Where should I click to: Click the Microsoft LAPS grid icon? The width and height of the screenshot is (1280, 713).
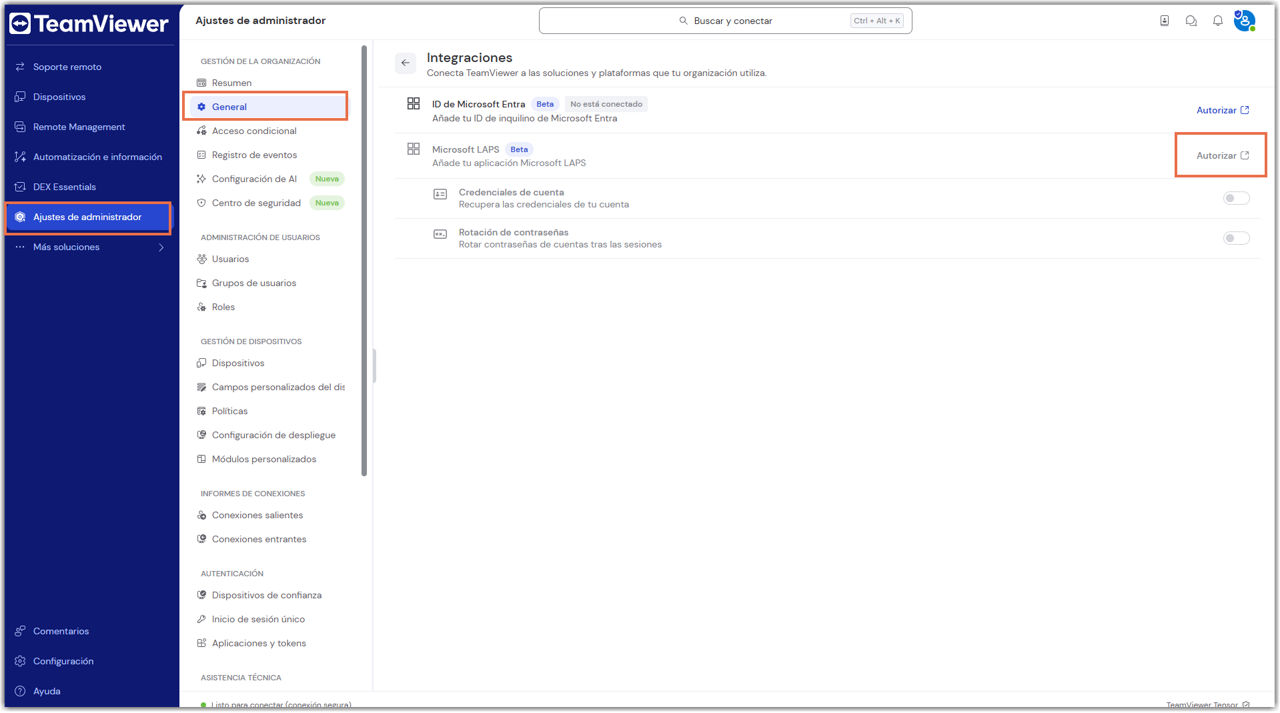pos(413,149)
